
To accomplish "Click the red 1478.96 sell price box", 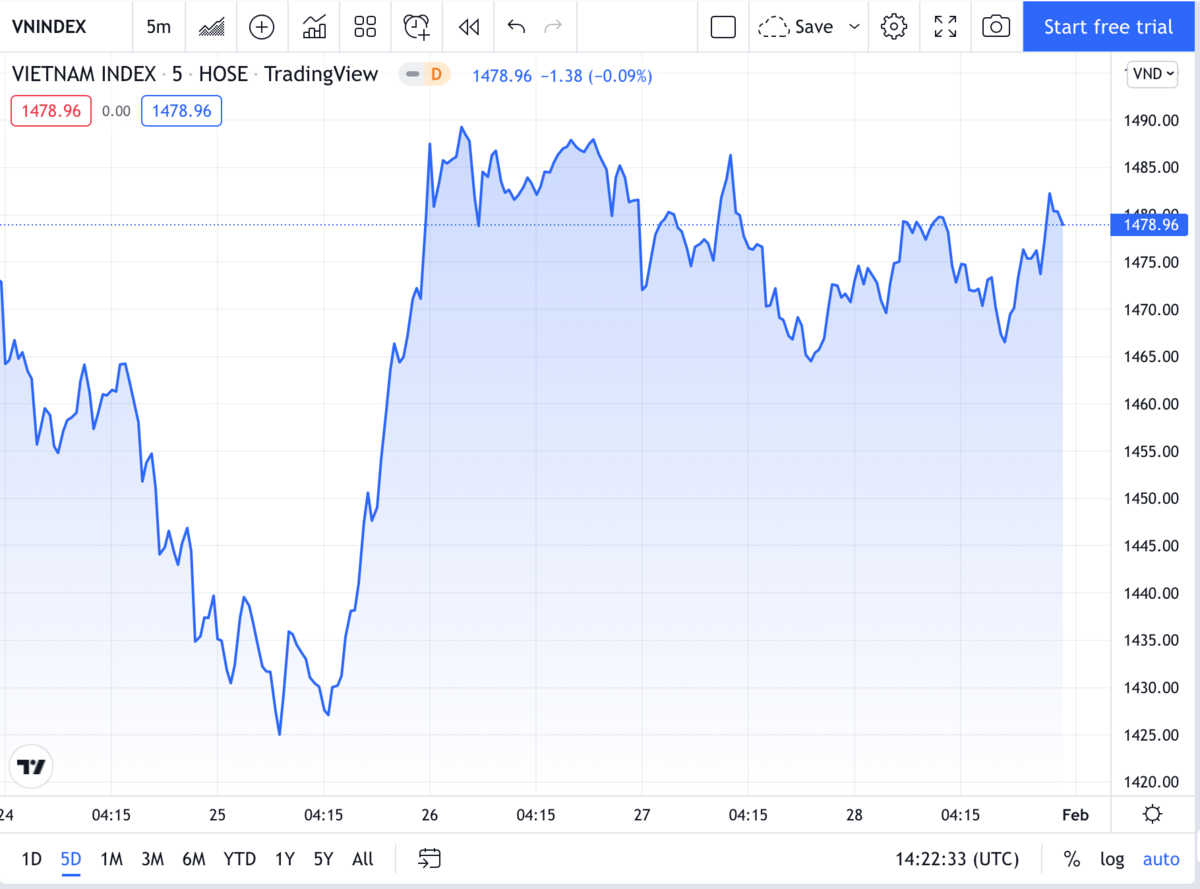I will tap(51, 111).
